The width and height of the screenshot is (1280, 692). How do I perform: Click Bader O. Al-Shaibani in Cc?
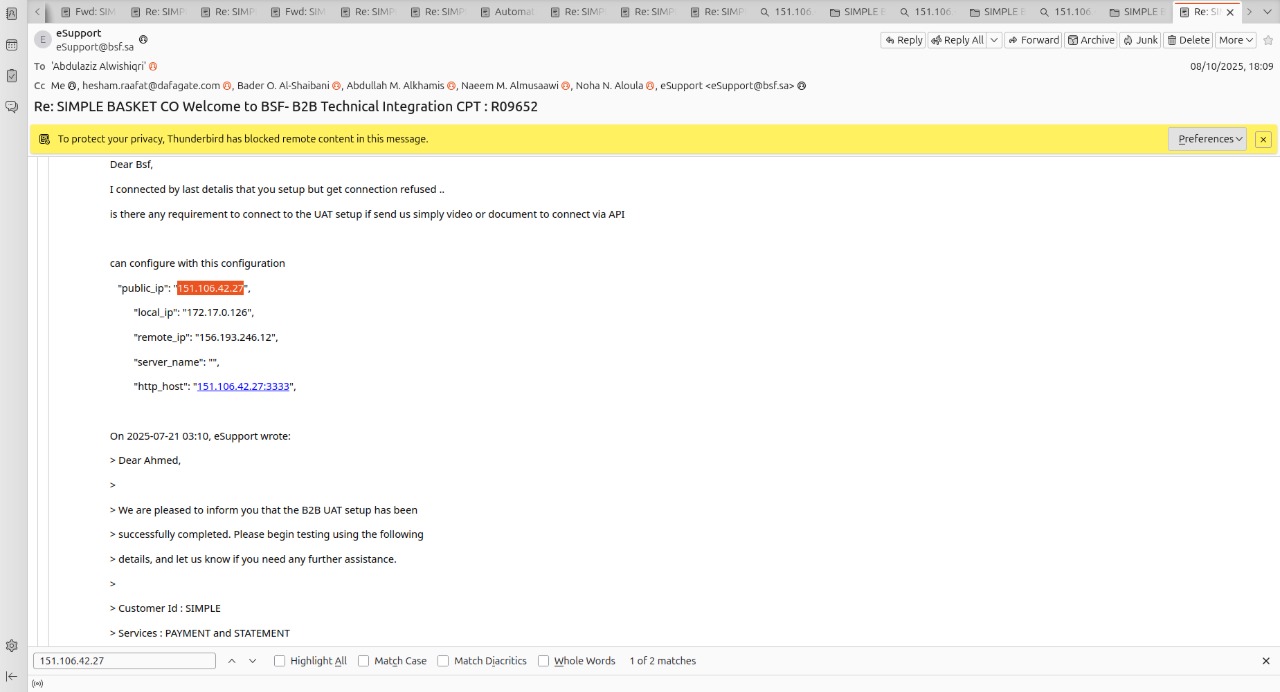283,86
